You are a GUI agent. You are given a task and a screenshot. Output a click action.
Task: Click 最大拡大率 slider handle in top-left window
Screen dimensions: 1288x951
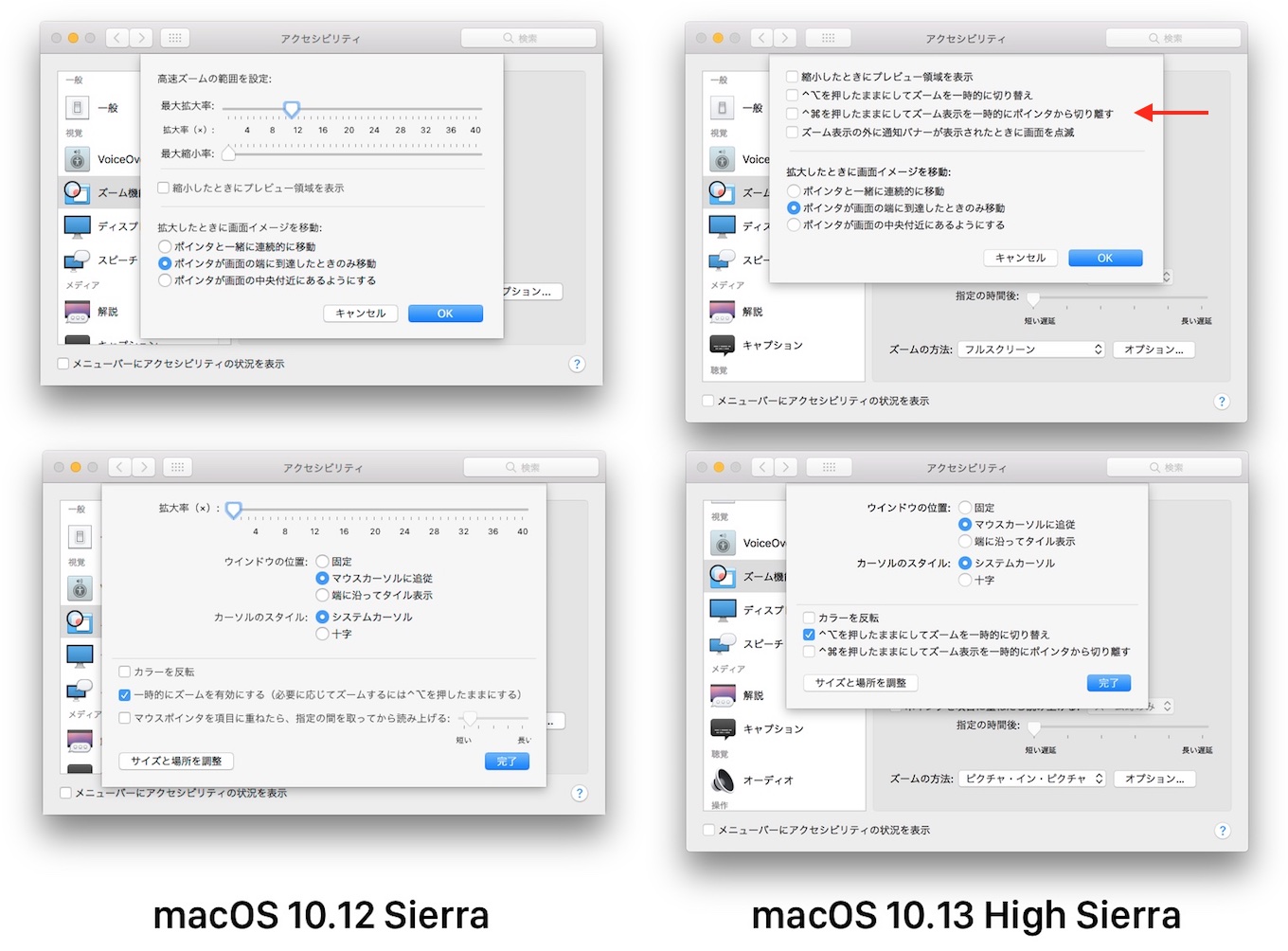(x=292, y=110)
